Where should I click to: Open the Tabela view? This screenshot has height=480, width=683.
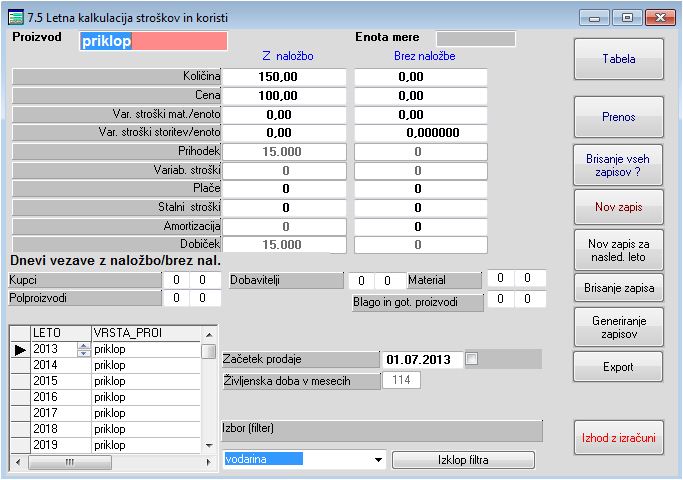[x=618, y=59]
